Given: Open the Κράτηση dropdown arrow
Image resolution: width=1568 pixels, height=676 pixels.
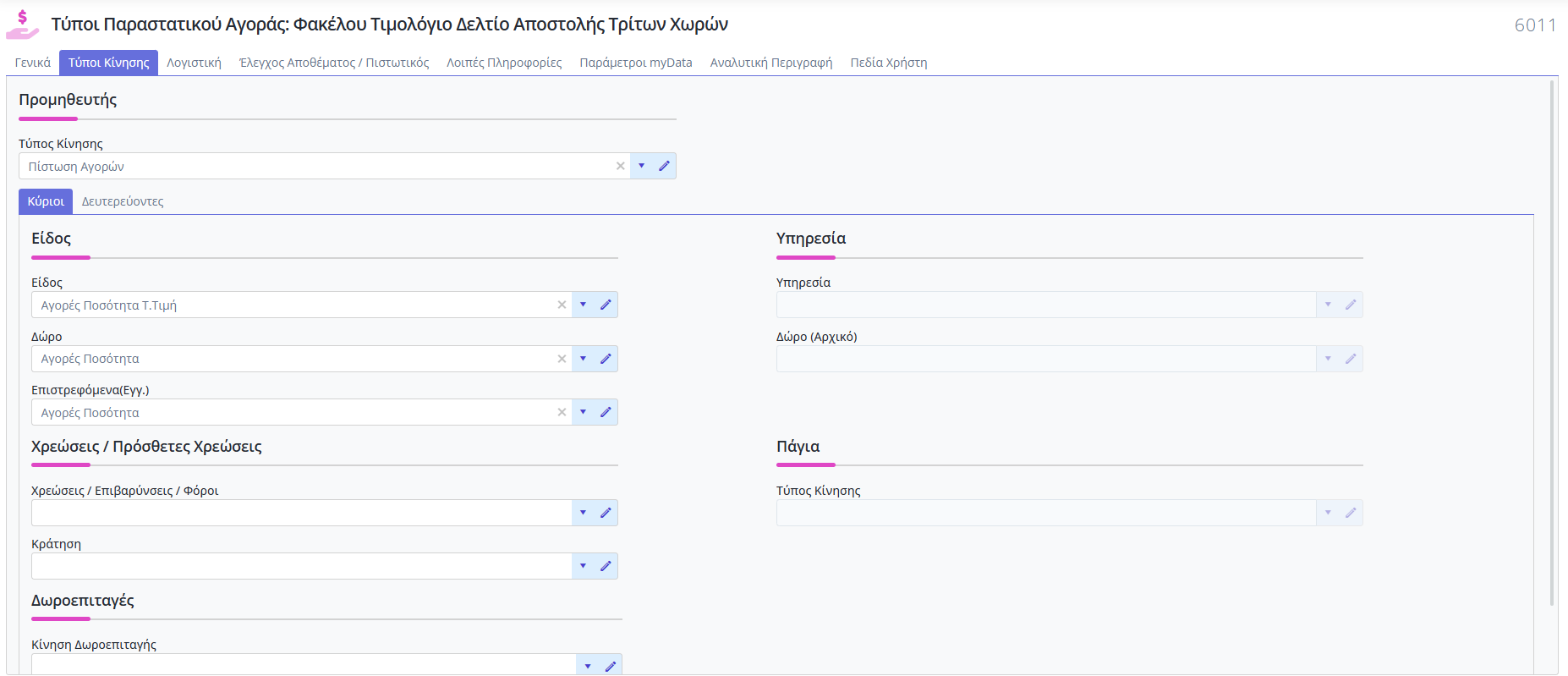Looking at the screenshot, I should coord(583,566).
